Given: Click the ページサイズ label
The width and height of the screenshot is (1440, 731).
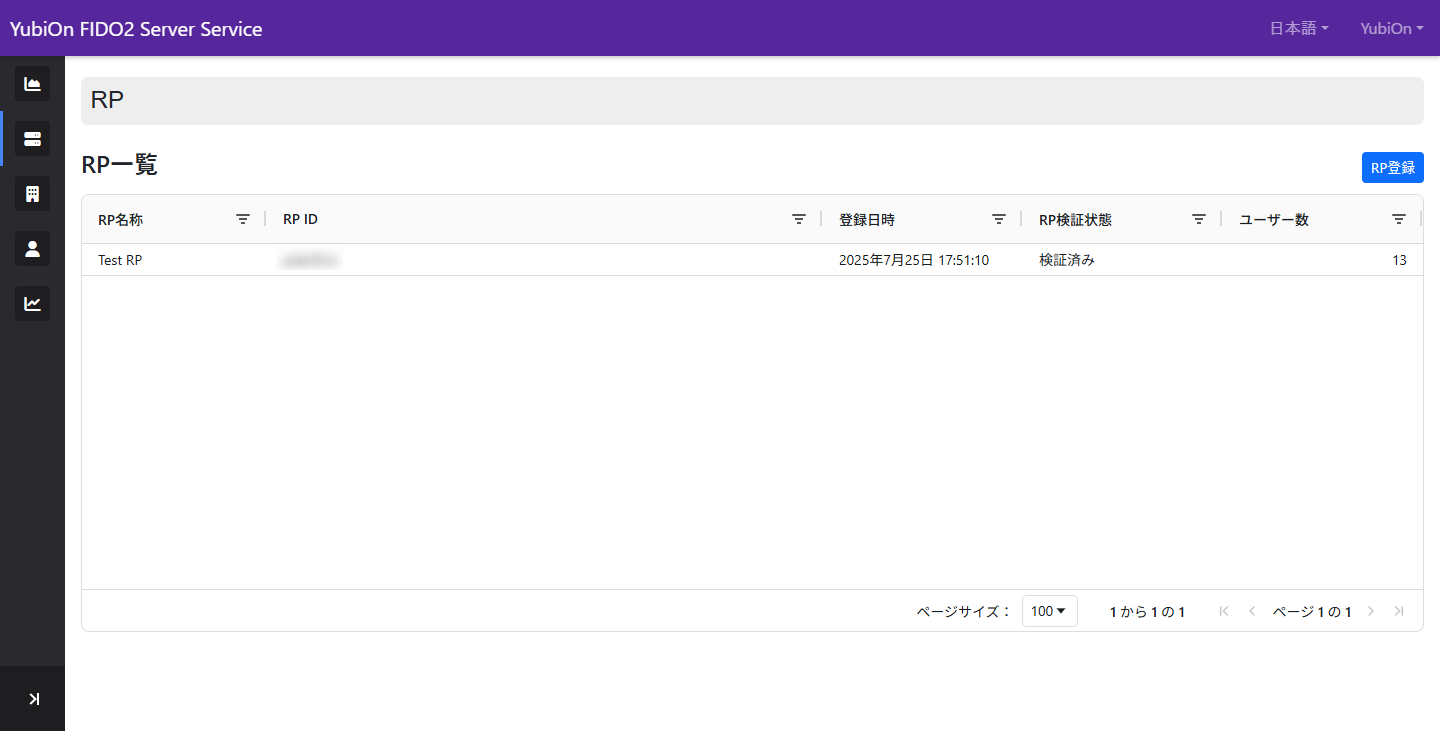Looking at the screenshot, I should 964,612.
